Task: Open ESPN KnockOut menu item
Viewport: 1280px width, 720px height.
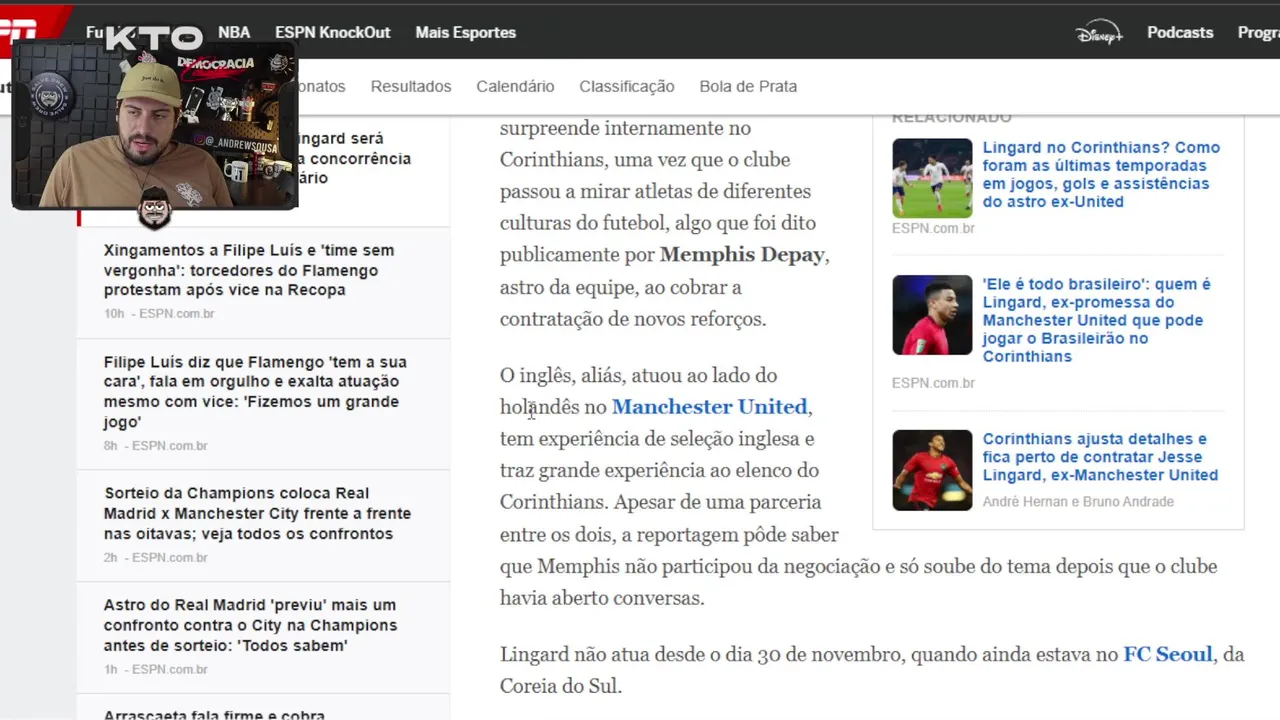Action: pos(333,32)
